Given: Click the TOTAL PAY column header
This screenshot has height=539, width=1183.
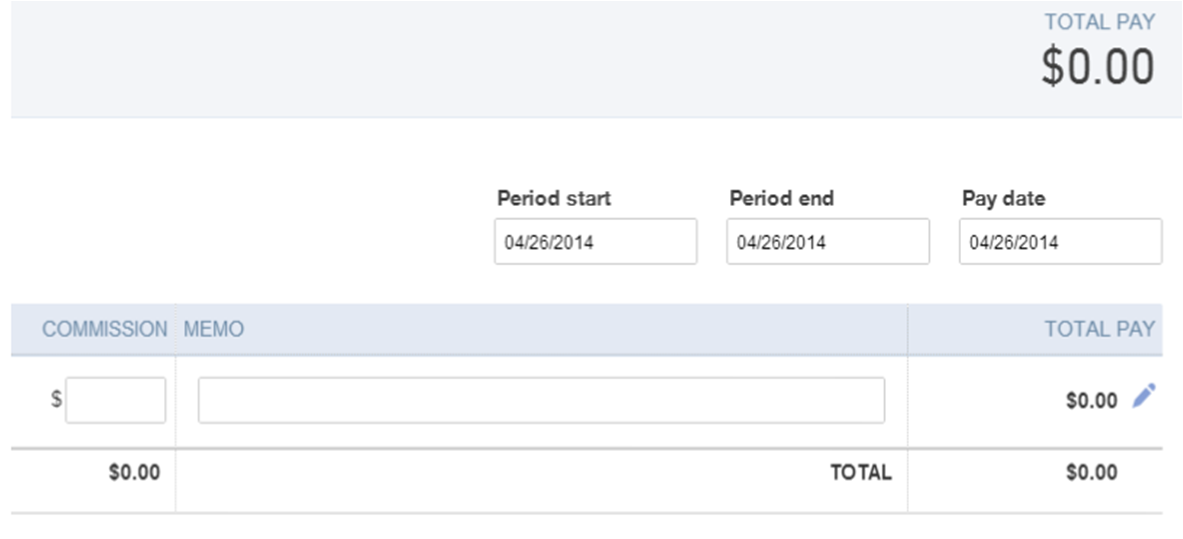Looking at the screenshot, I should [1099, 329].
